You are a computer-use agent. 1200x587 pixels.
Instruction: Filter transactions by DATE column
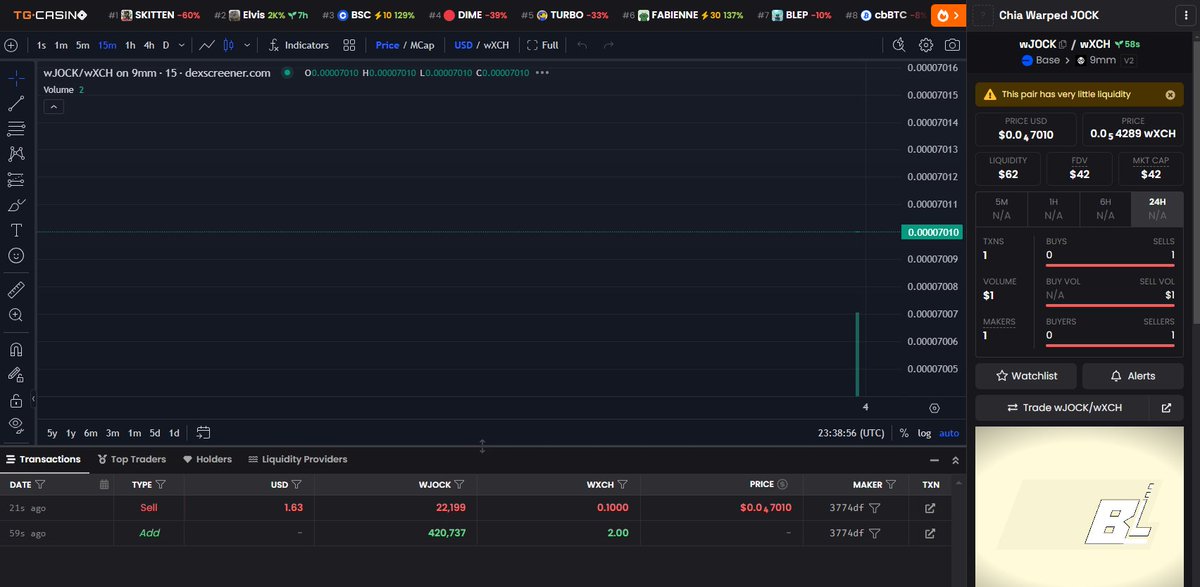point(40,484)
